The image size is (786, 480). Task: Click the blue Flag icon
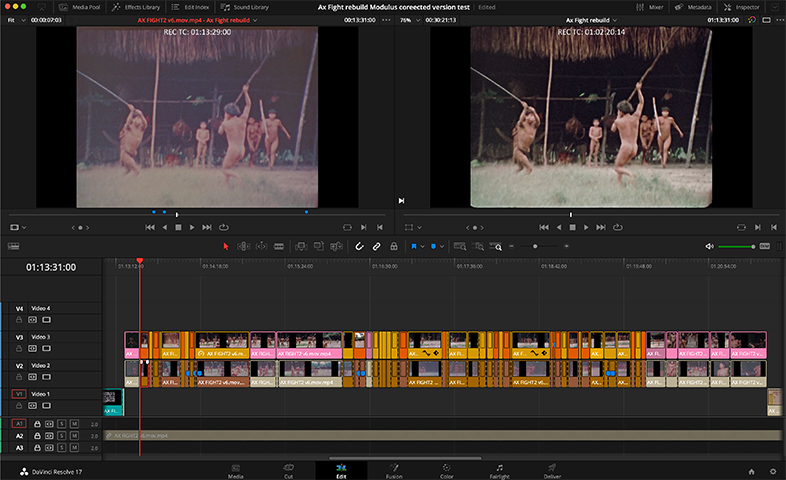coord(414,246)
